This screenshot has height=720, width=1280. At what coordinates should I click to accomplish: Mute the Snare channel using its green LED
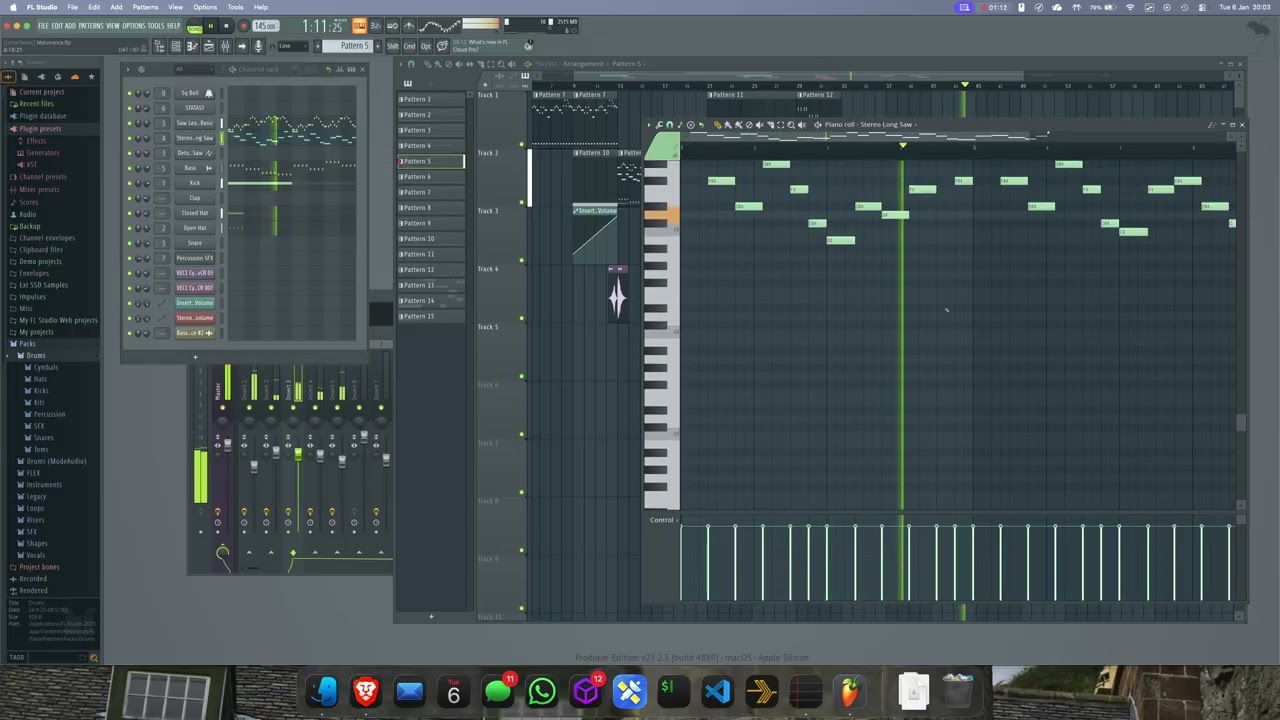pyautogui.click(x=130, y=243)
